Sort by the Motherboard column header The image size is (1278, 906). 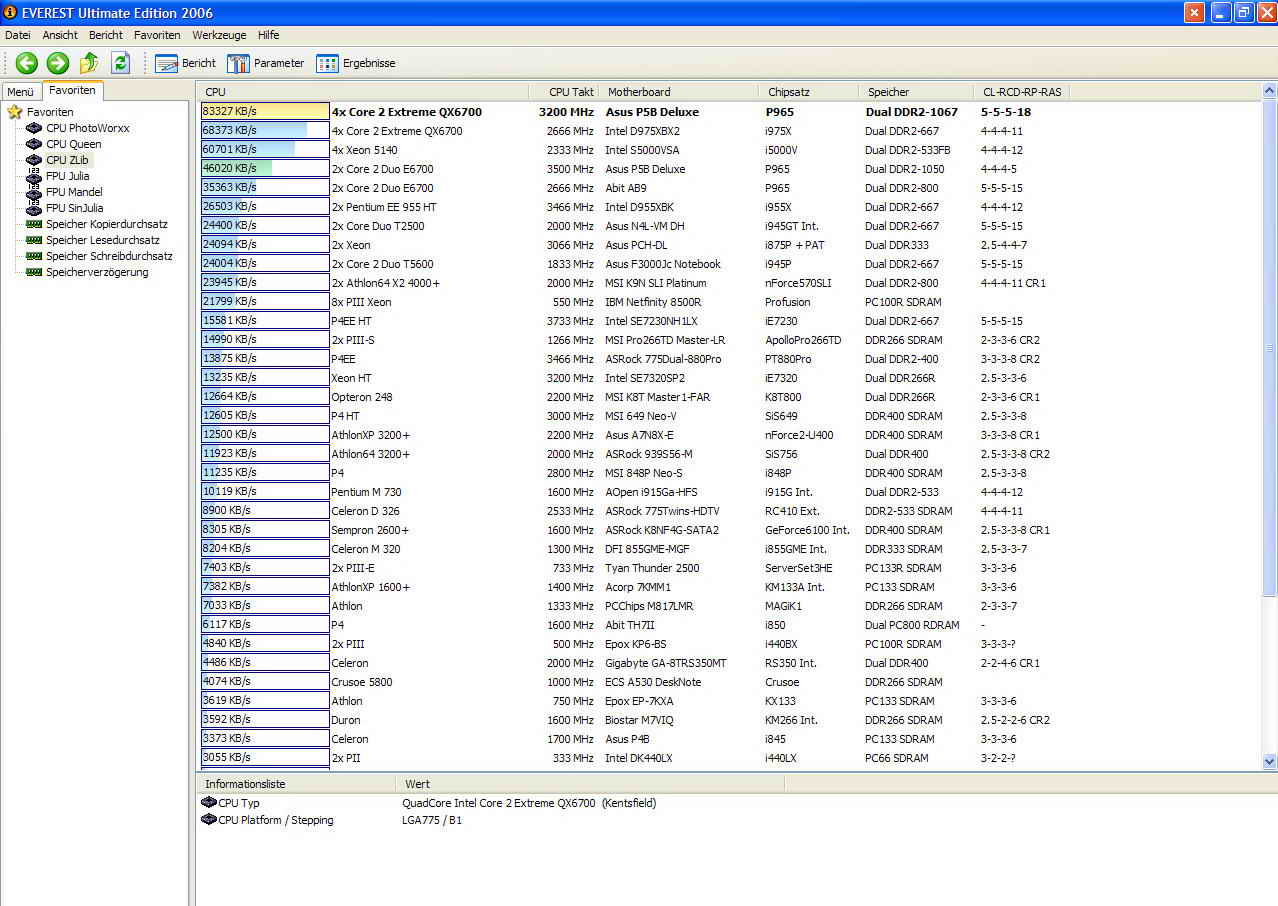coord(678,92)
